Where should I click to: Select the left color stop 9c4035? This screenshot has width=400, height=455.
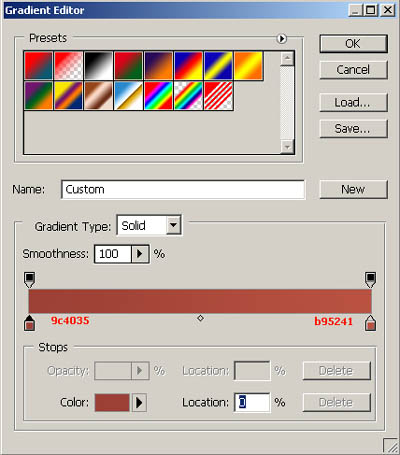pos(30,323)
